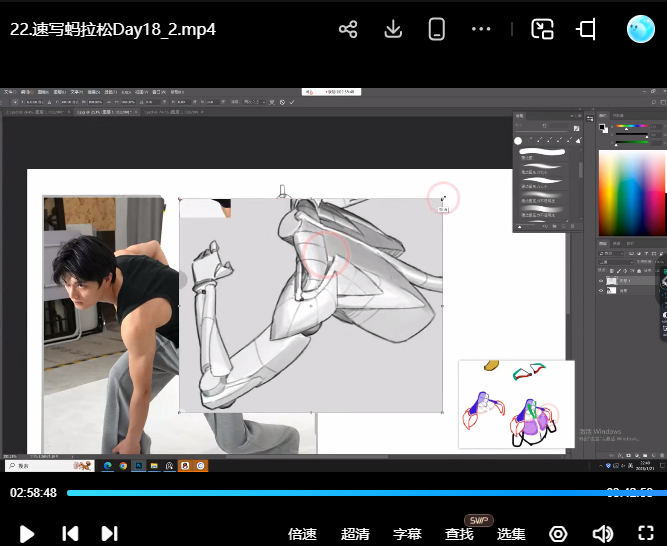The height and width of the screenshot is (546, 667).
Task: Open the 超清 video quality selector
Action: [x=355, y=534]
